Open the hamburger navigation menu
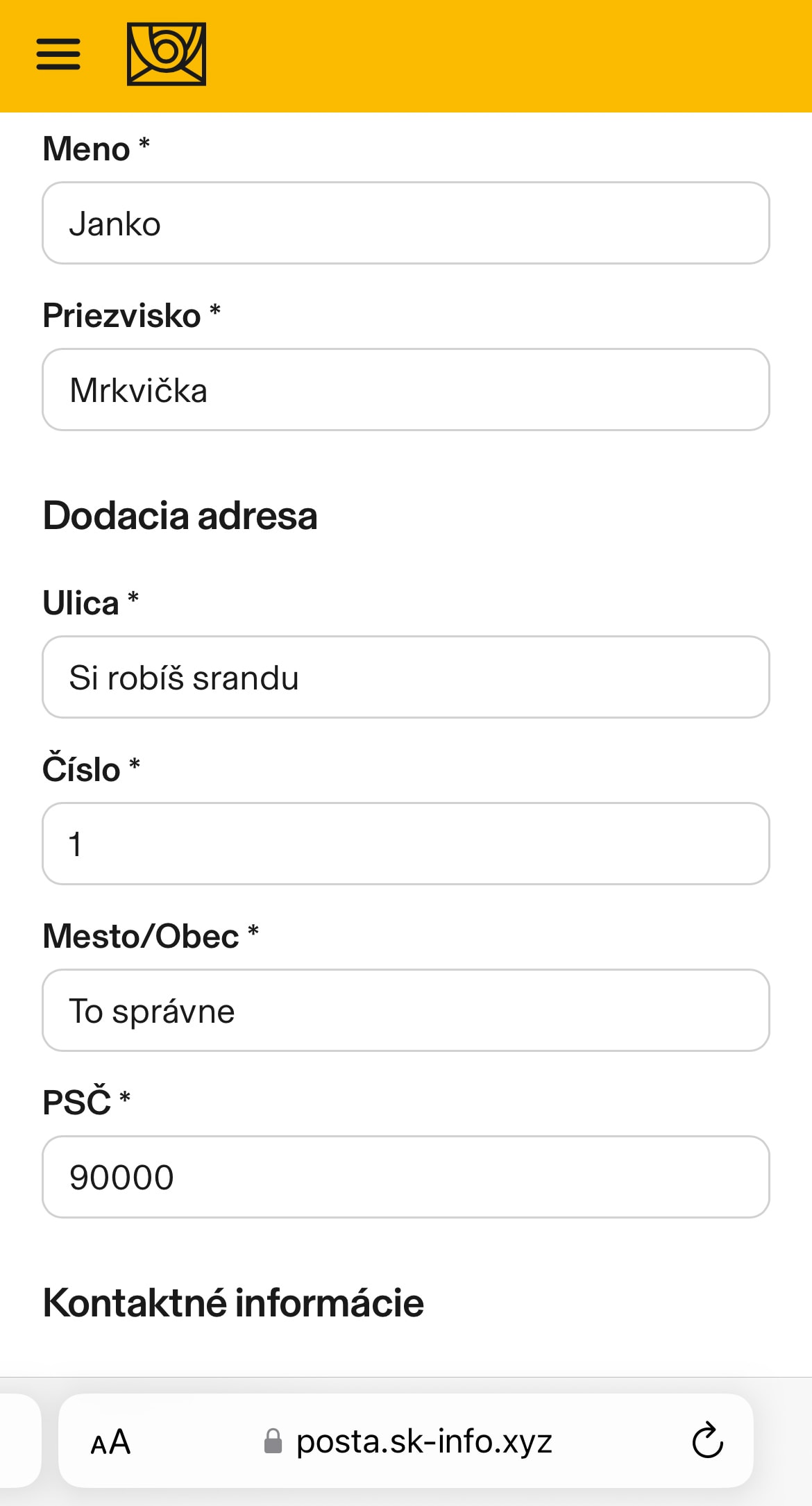Image resolution: width=812 pixels, height=1506 pixels. pyautogui.click(x=58, y=54)
